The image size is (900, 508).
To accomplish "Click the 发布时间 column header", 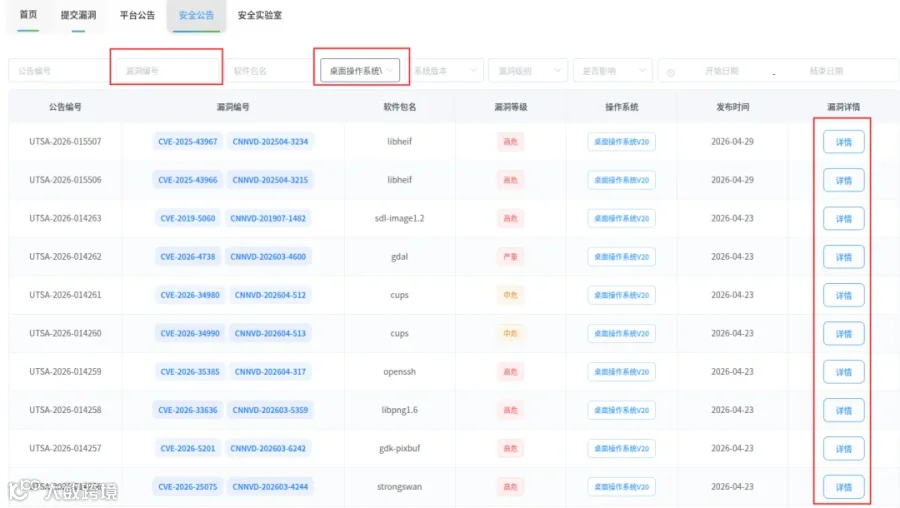I will coord(732,107).
